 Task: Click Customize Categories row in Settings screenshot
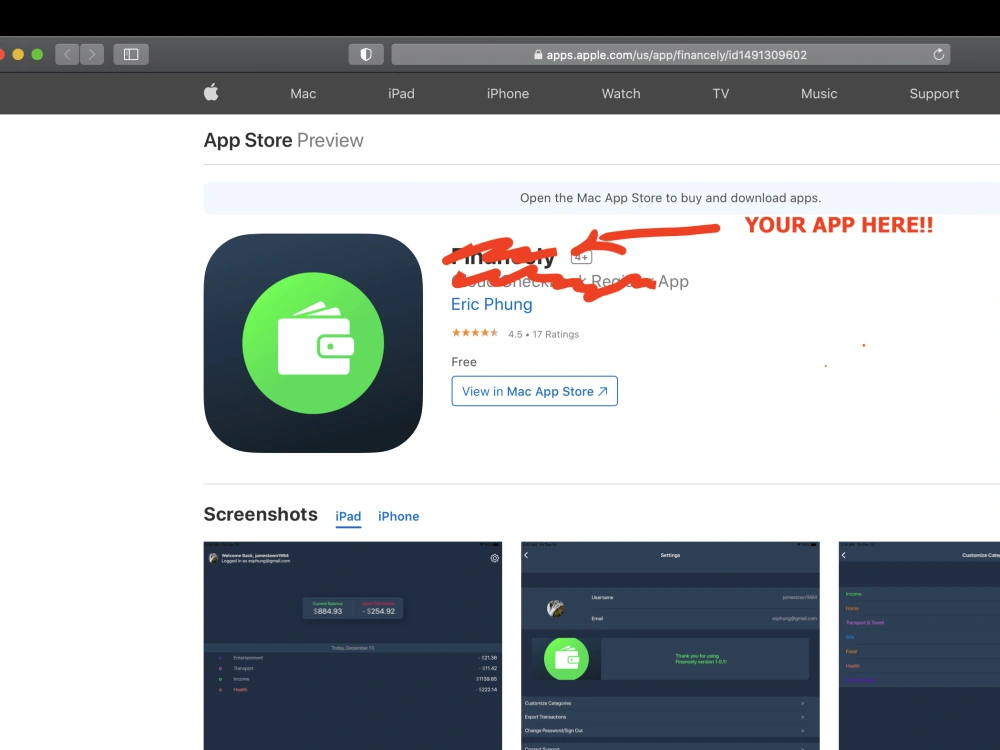(x=670, y=703)
